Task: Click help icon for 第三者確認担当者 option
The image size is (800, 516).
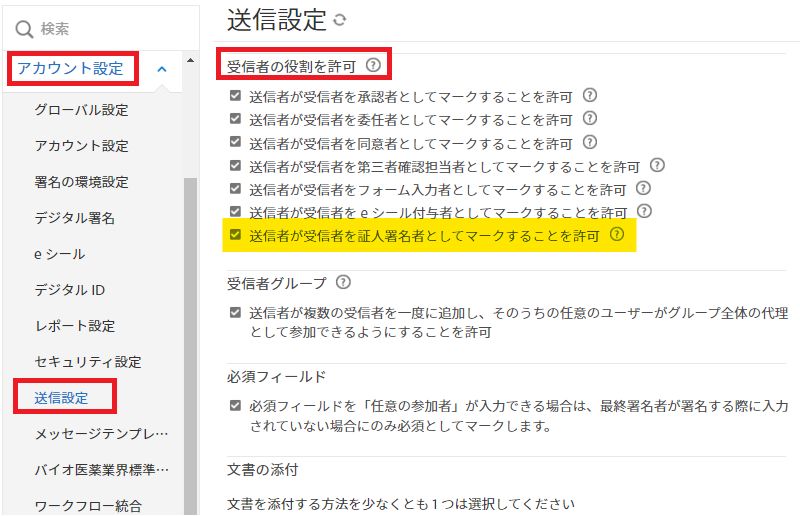Action: point(658,165)
